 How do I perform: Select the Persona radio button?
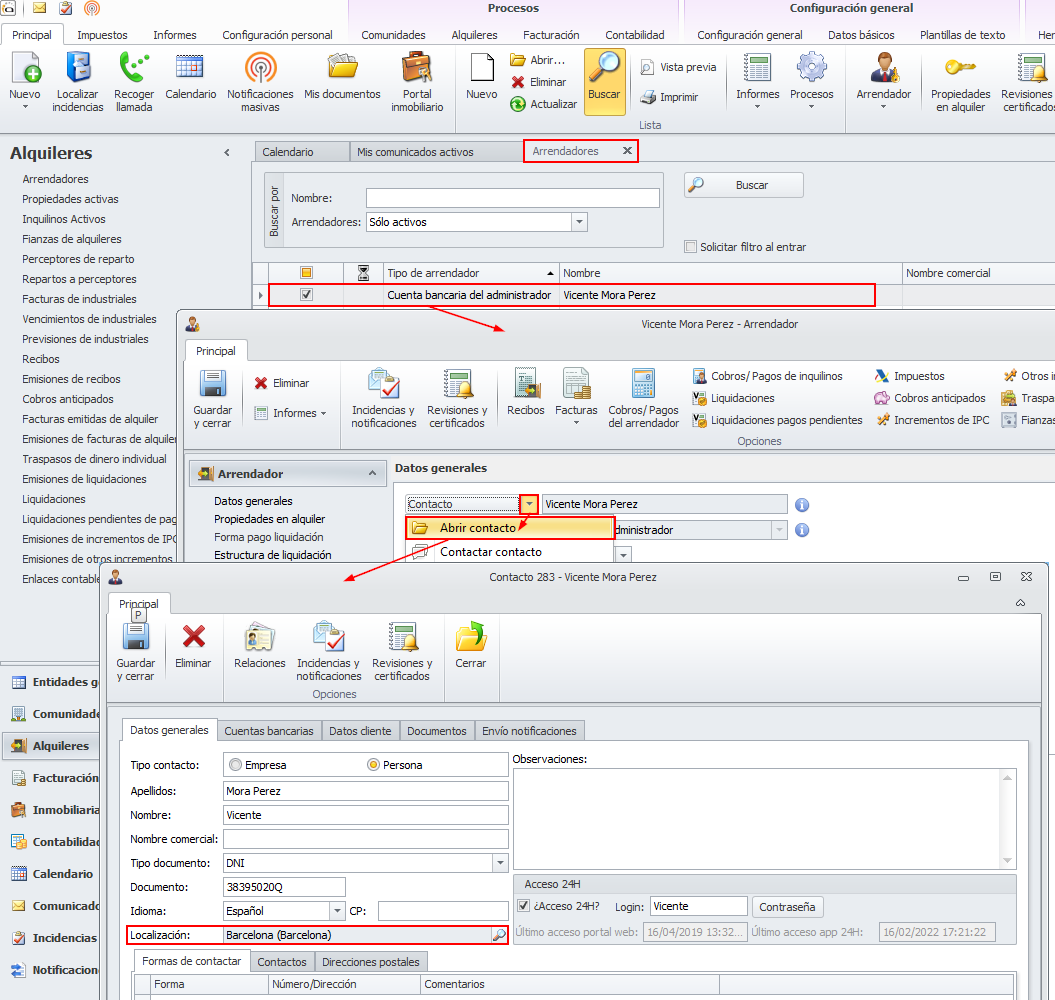[373, 764]
